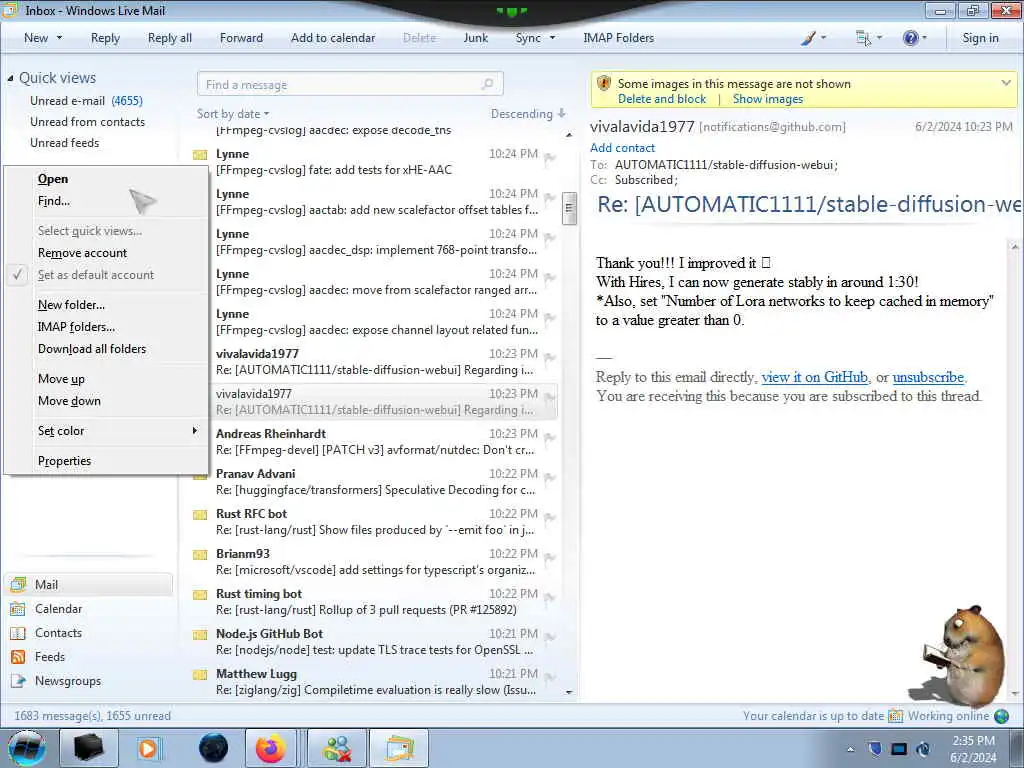Image resolution: width=1024 pixels, height=768 pixels.
Task: Toggle flag on Brianm93 message
Action: coord(549,557)
